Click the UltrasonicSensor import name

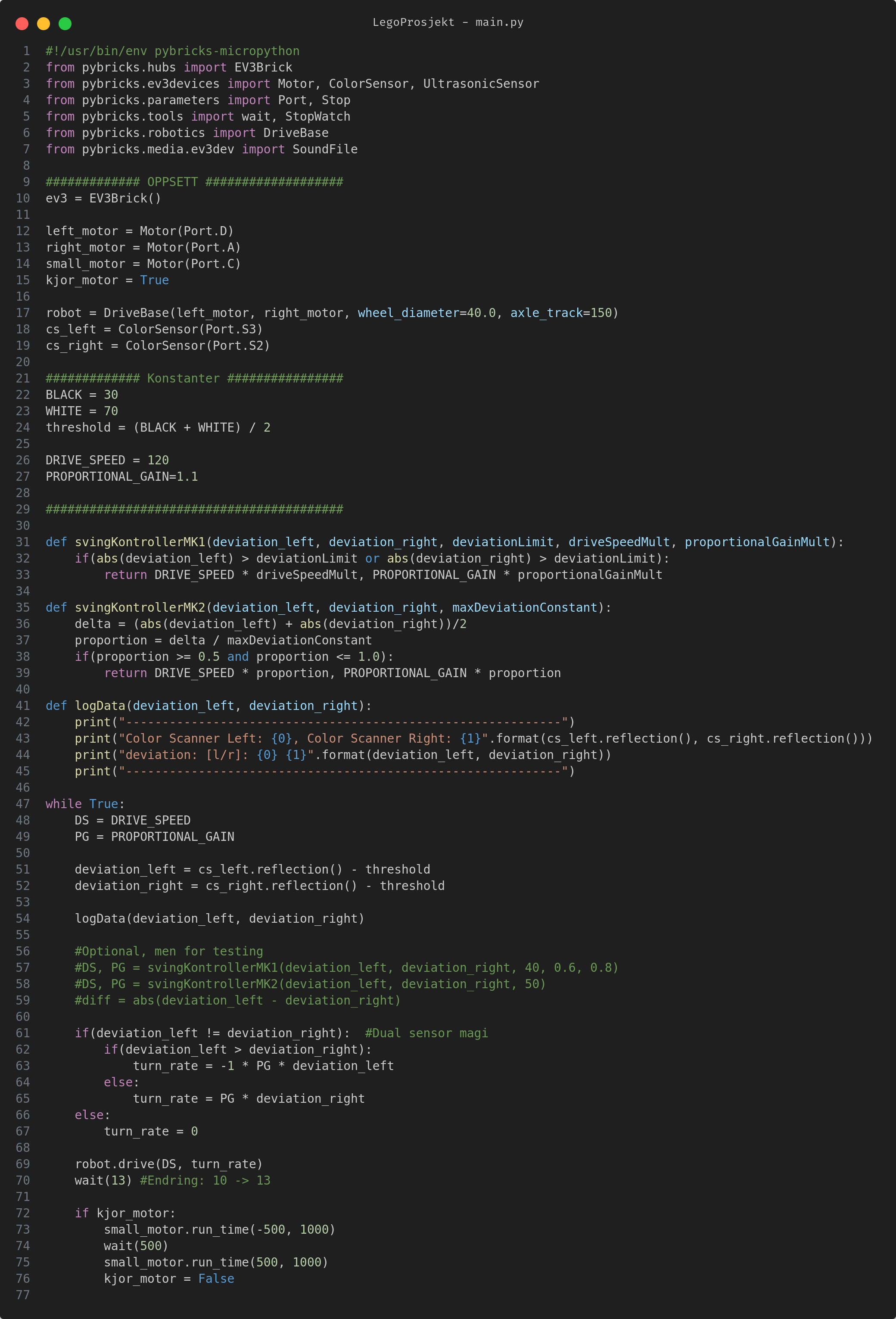pyautogui.click(x=481, y=84)
